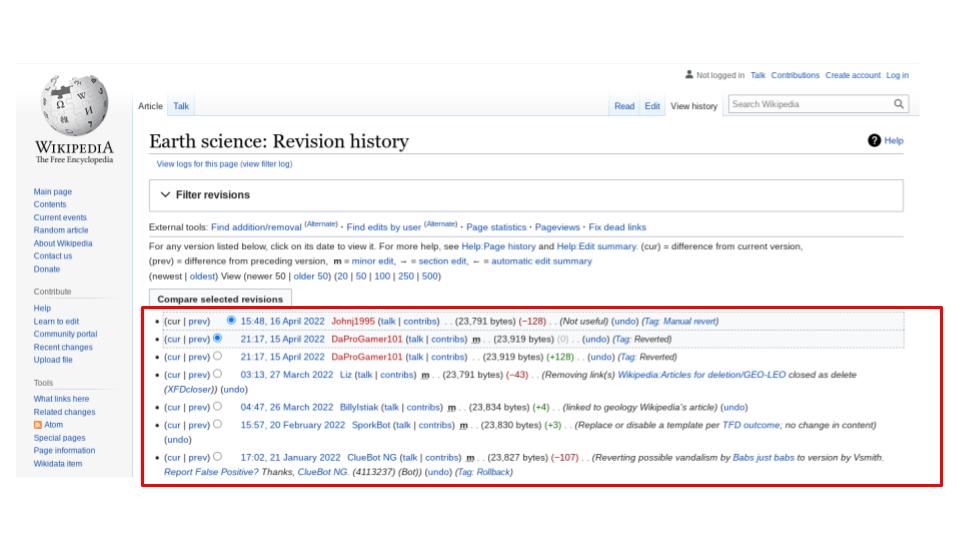Screen dimensions: 960x540
Task: Click the Atom feed icon
Action: click(x=38, y=425)
